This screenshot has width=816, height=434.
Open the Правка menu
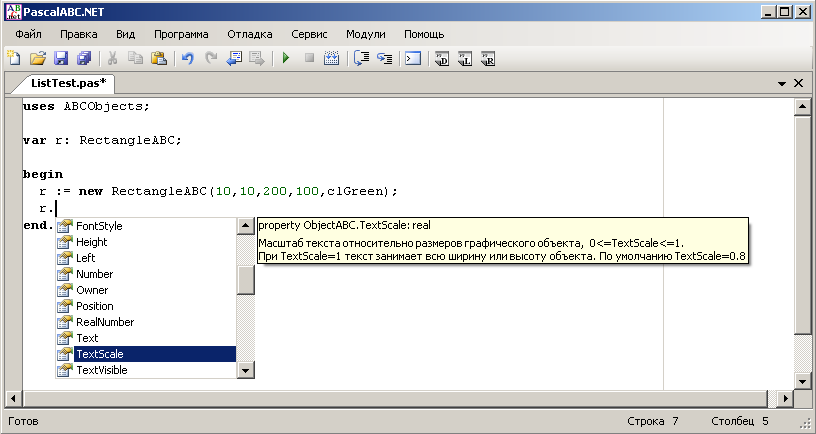[79, 34]
